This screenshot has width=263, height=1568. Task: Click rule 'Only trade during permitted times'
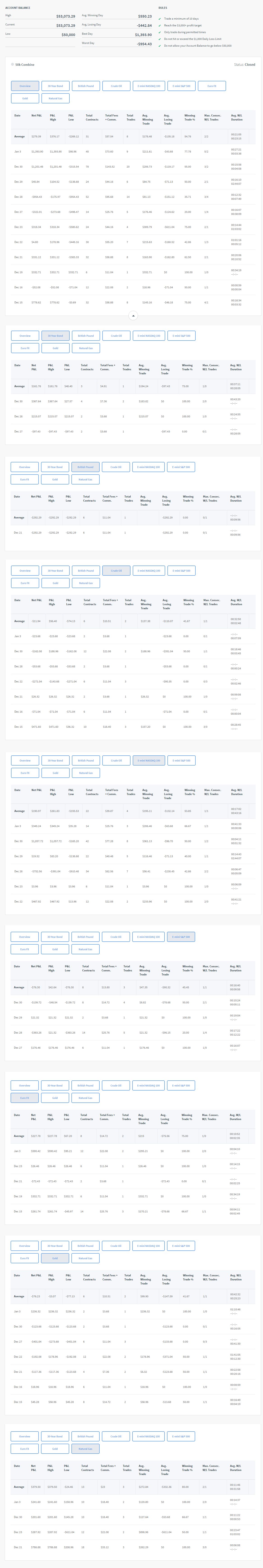coord(185,32)
